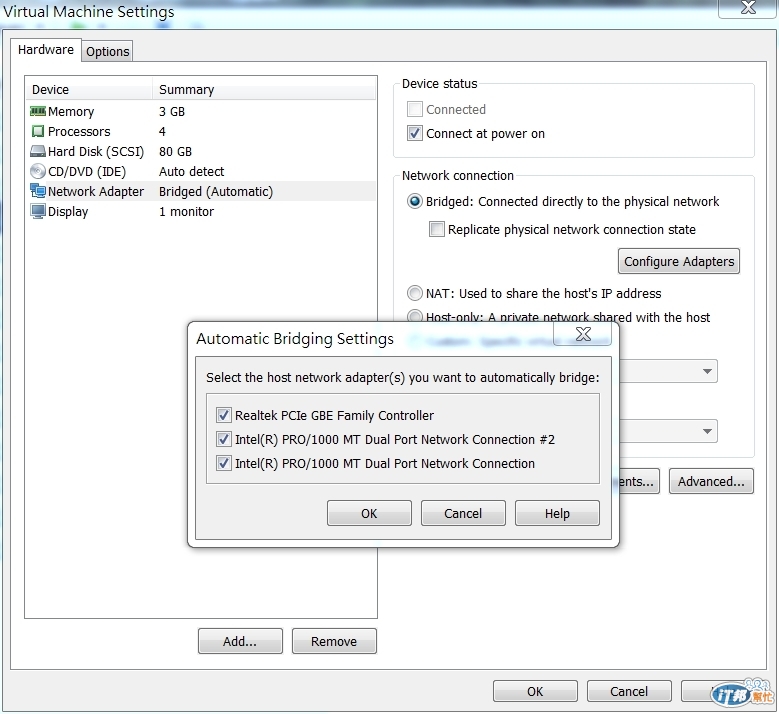The width and height of the screenshot is (779, 714).
Task: Close the Automatic Bridging Settings dialog
Action: [x=583, y=334]
